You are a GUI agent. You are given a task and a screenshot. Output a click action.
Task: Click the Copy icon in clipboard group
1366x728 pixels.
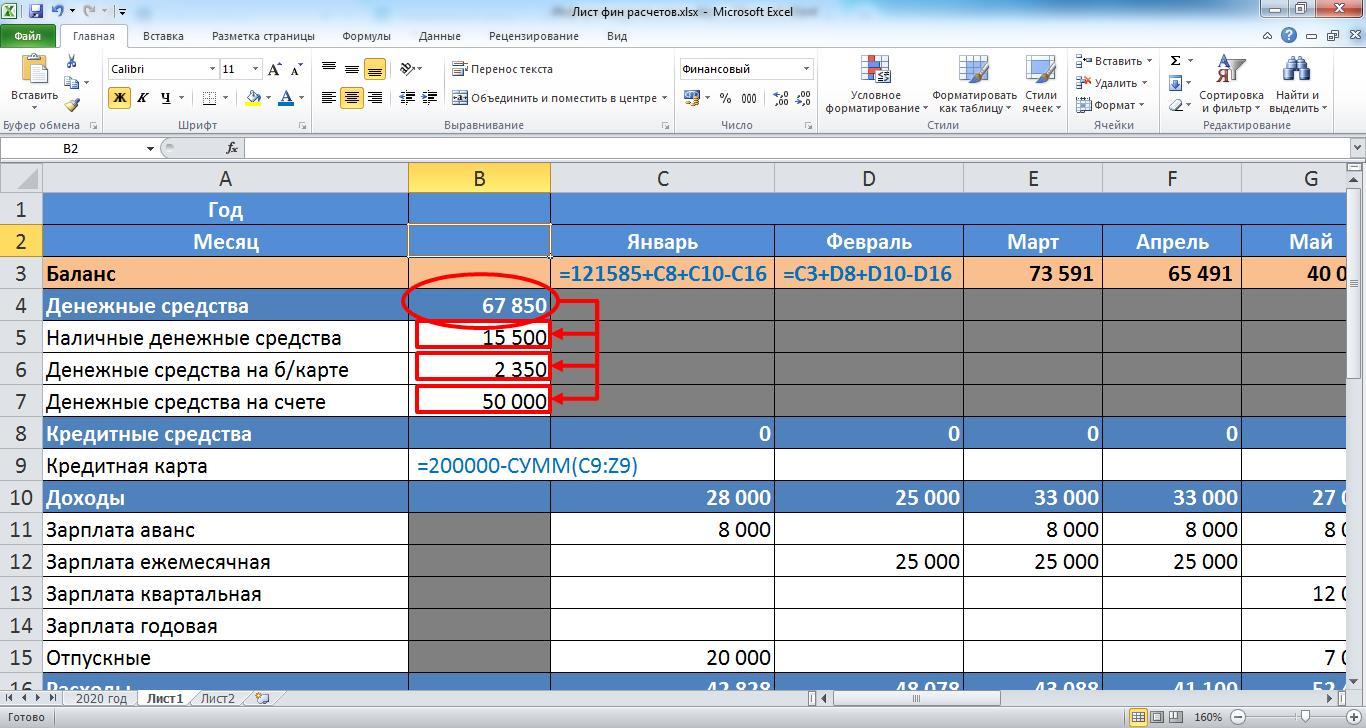(x=72, y=83)
